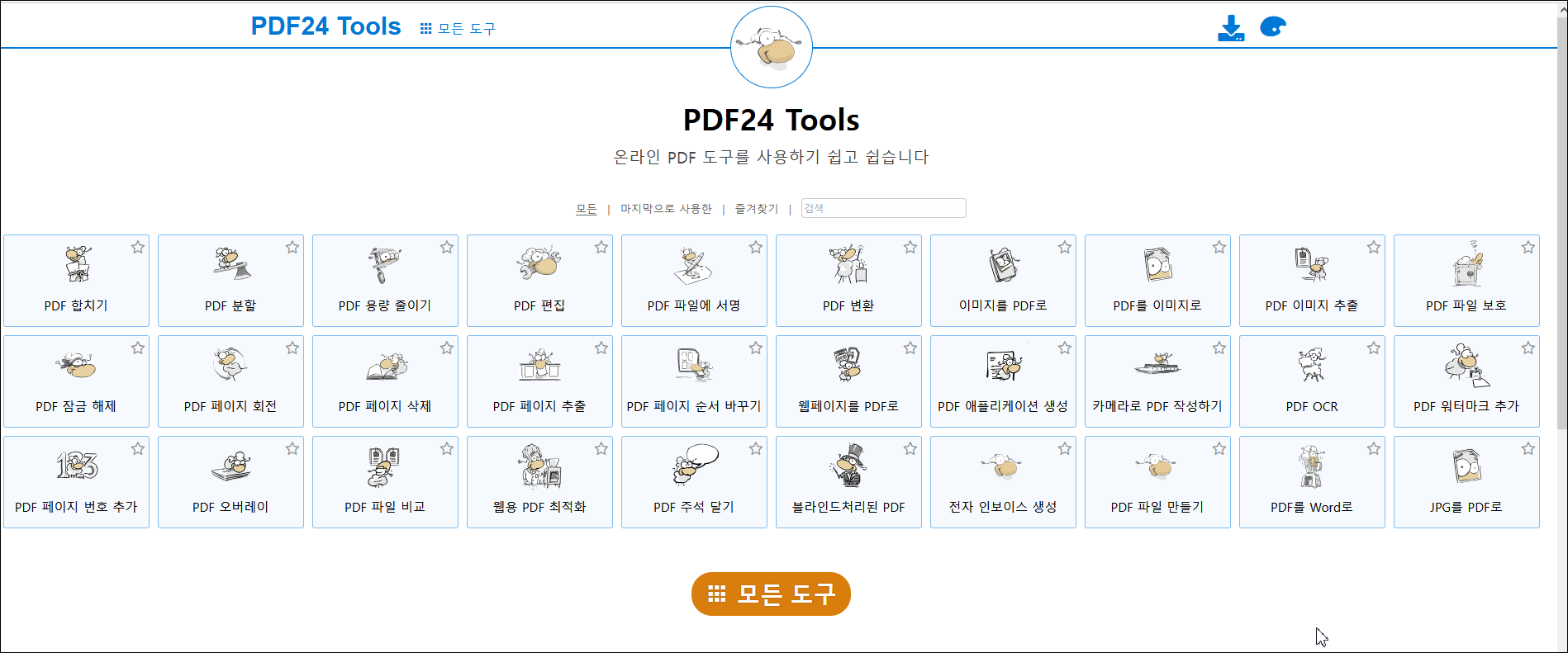
Task: Open the PDF 파일 만들기 tool
Action: click(1157, 482)
